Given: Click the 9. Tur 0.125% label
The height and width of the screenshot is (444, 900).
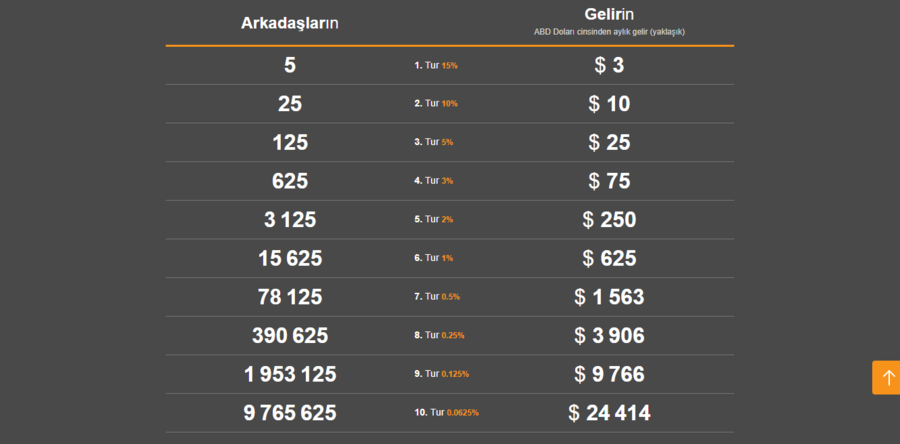Looking at the screenshot, I should 441,374.
